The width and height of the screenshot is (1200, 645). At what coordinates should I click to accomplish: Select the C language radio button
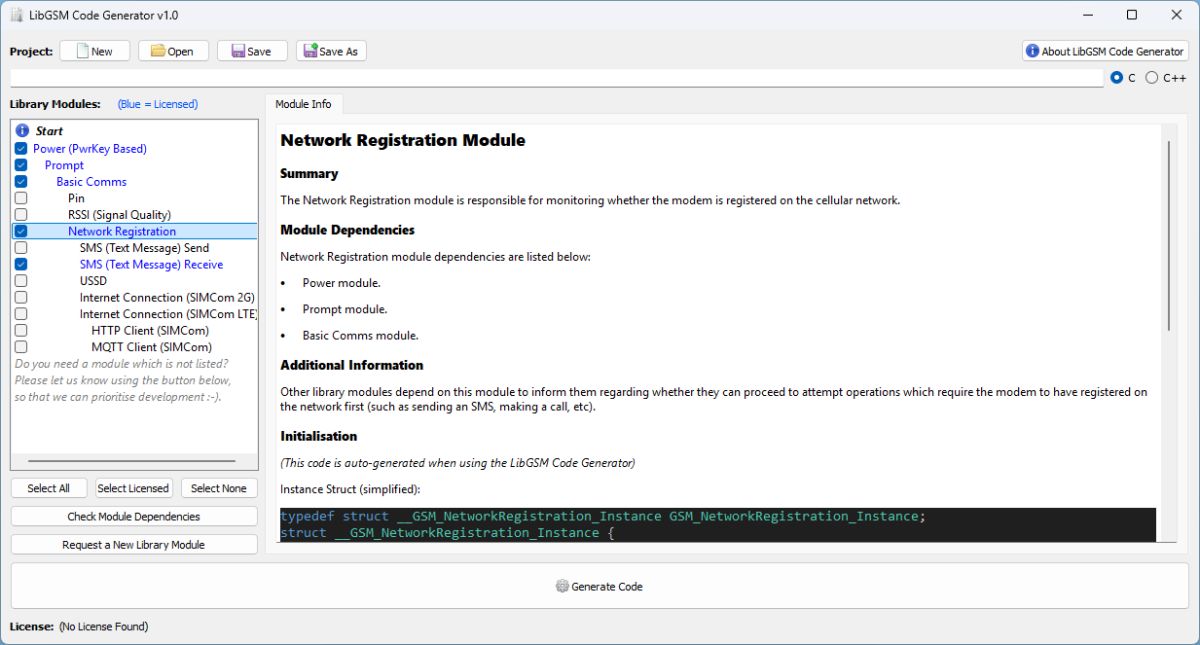point(1117,78)
